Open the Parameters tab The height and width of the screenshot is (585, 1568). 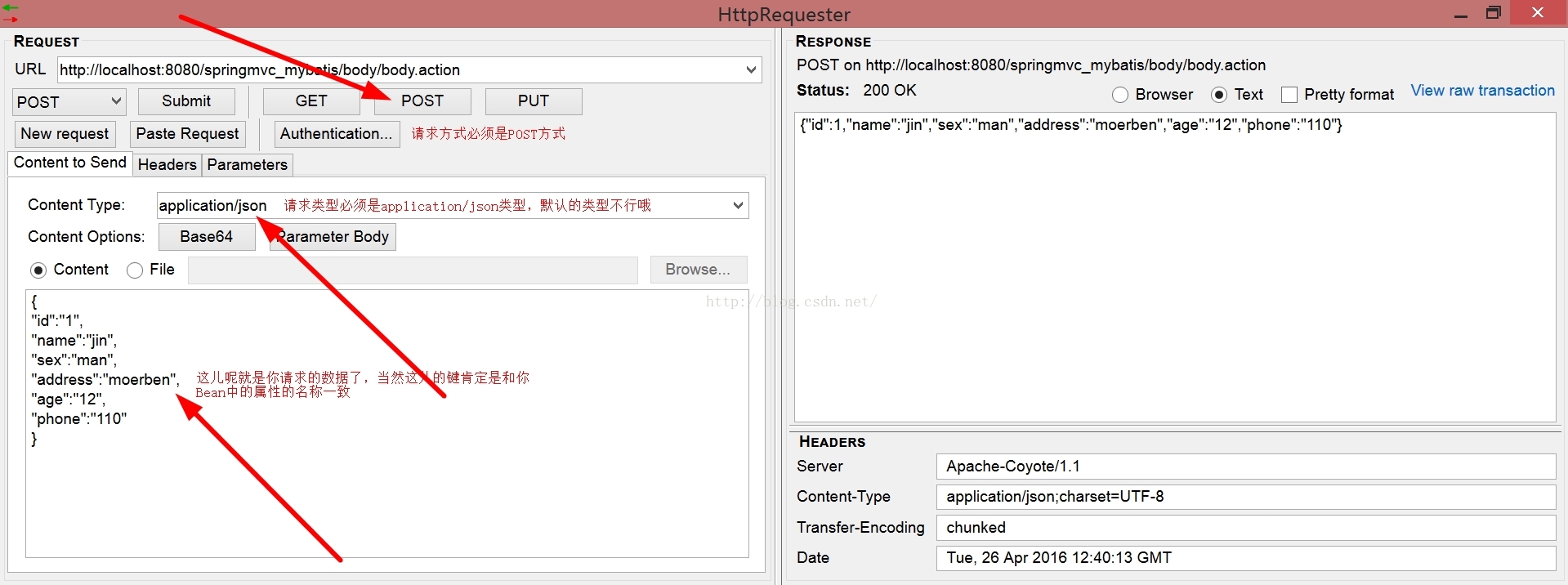[248, 165]
